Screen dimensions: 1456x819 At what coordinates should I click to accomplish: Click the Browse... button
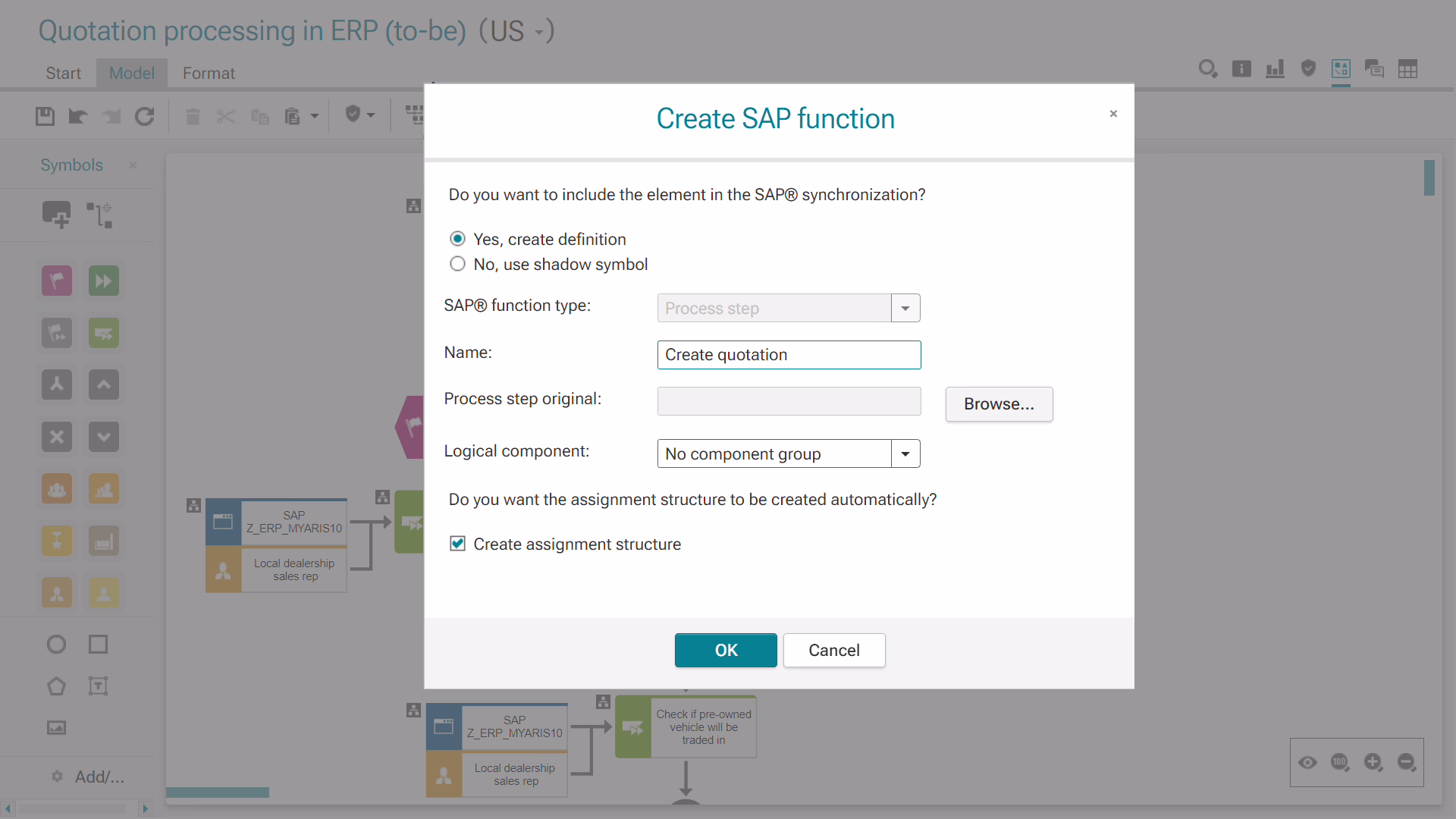coord(999,404)
